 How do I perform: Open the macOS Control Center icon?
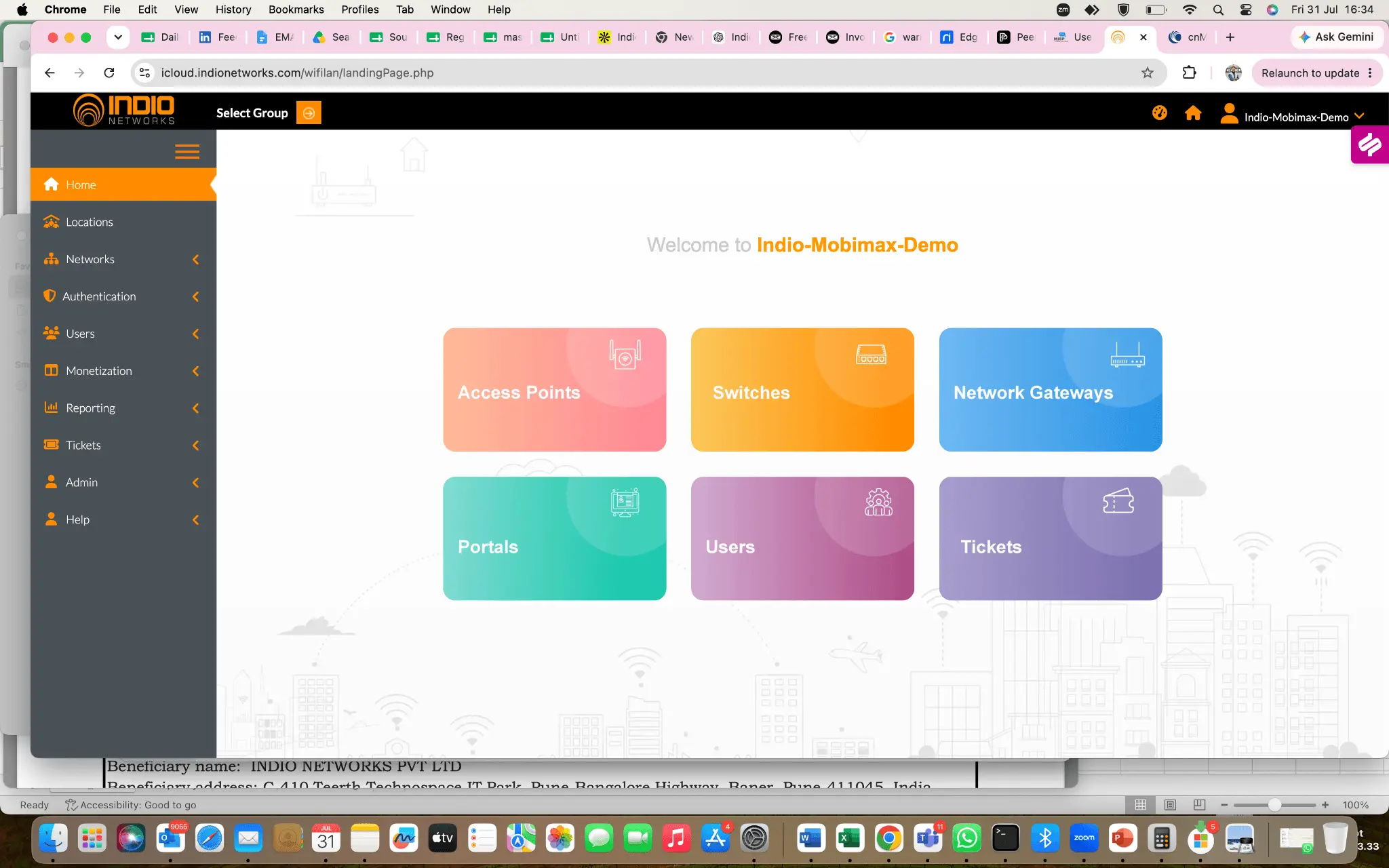click(1246, 9)
